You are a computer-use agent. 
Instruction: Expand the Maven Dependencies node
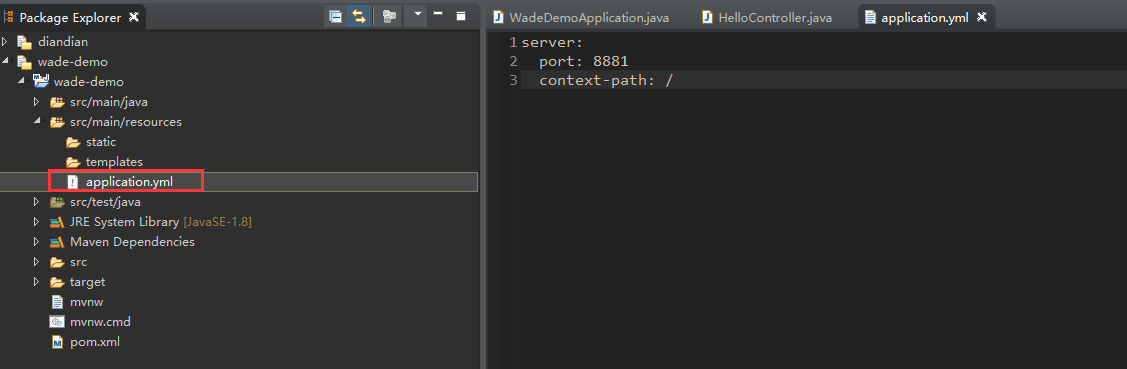coord(37,242)
